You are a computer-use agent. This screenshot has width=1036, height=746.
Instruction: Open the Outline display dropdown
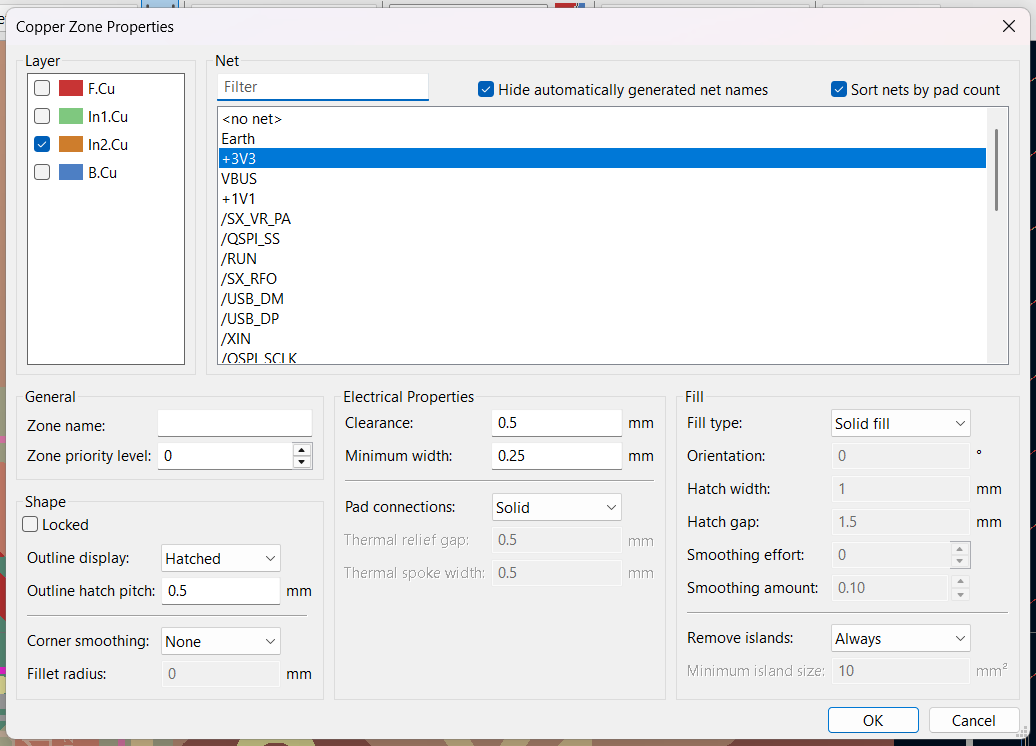220,559
